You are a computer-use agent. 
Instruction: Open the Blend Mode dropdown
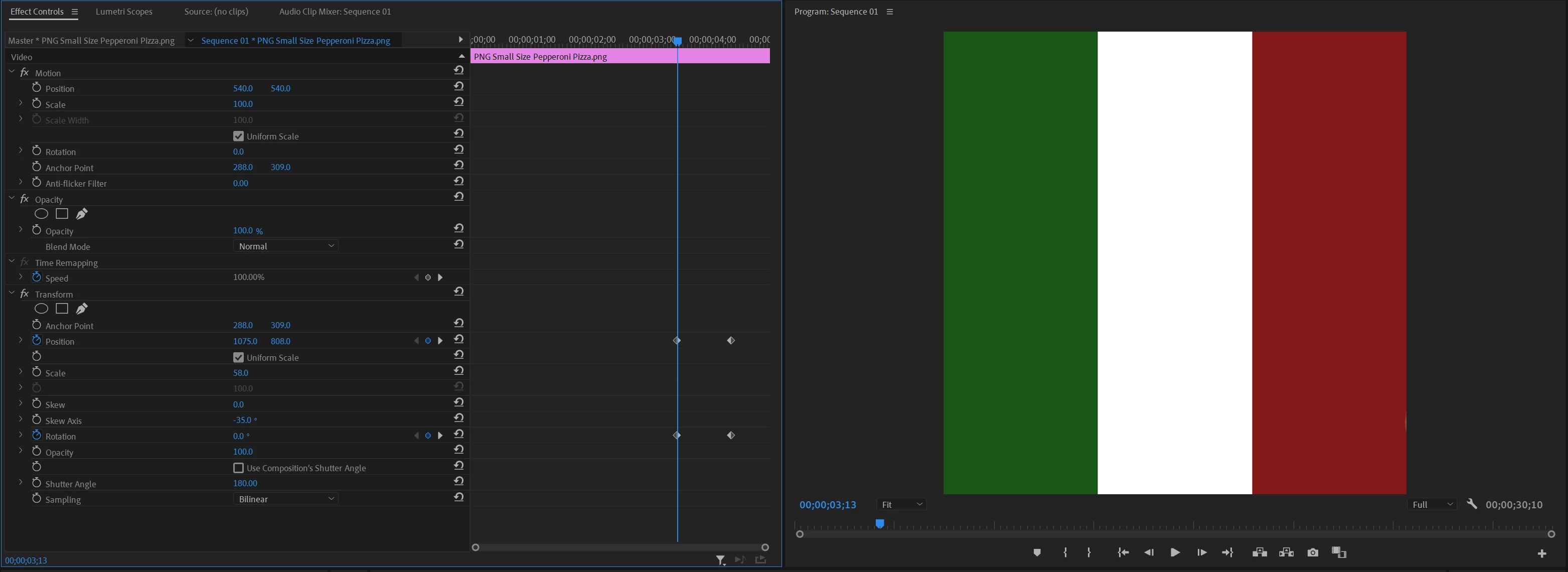(x=285, y=246)
